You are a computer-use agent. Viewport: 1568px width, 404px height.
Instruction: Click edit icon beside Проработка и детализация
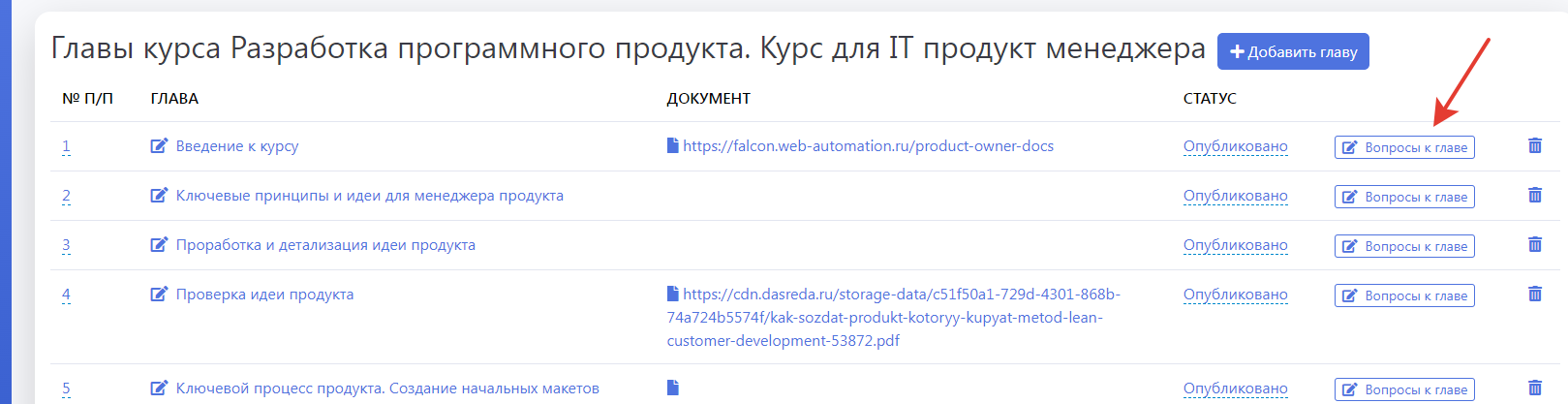pyautogui.click(x=159, y=245)
